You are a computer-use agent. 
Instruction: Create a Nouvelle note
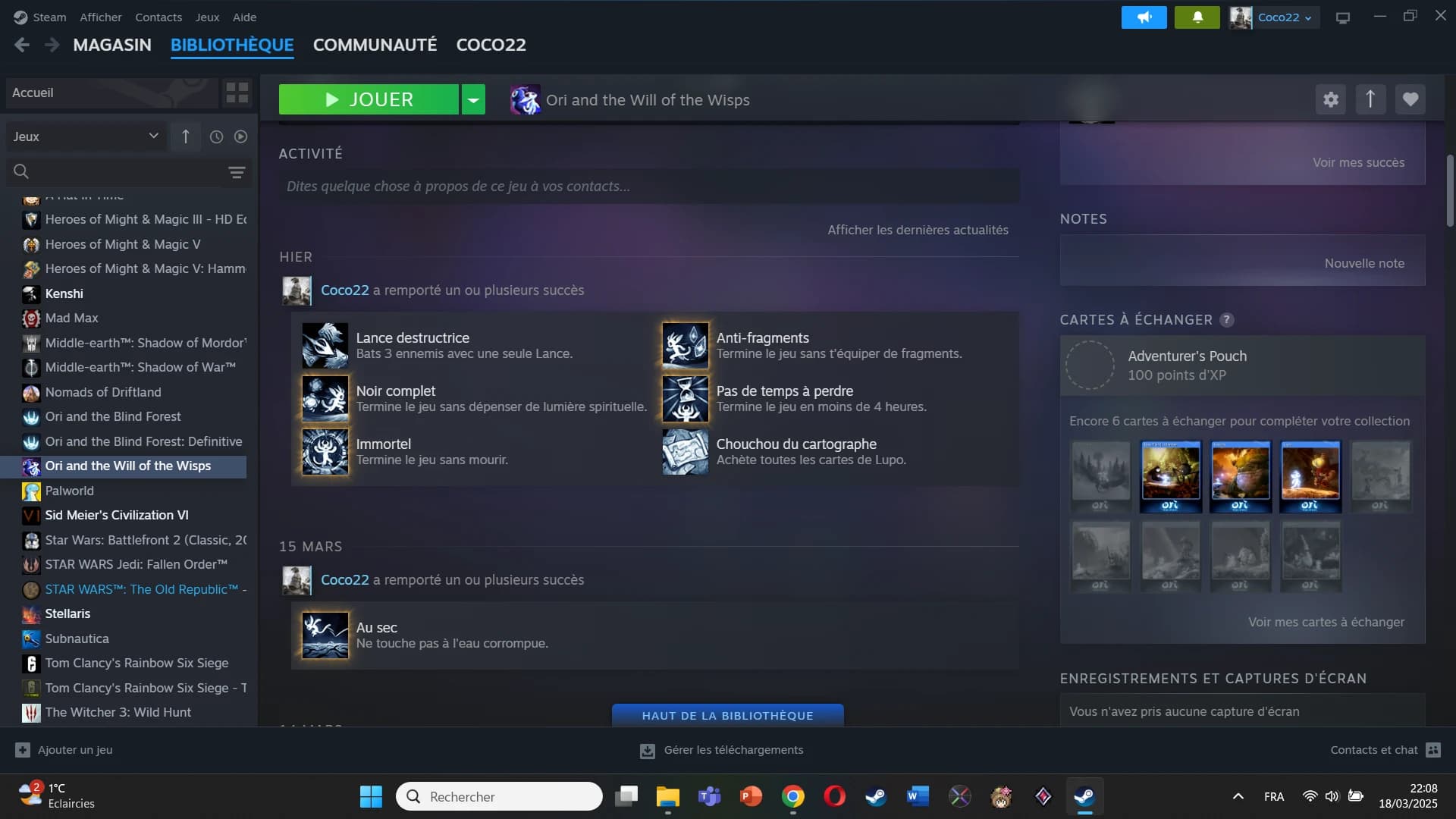tap(1364, 263)
